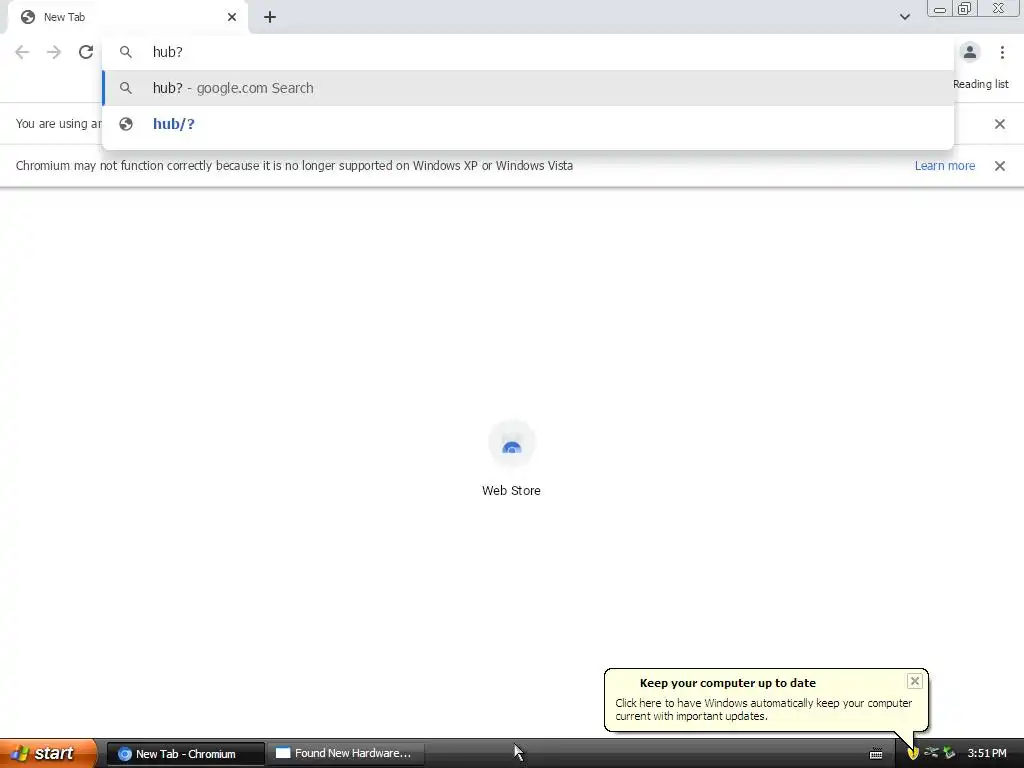This screenshot has height=768, width=1024.
Task: Click the safely remove hardware tray icon
Action: pyautogui.click(x=949, y=753)
